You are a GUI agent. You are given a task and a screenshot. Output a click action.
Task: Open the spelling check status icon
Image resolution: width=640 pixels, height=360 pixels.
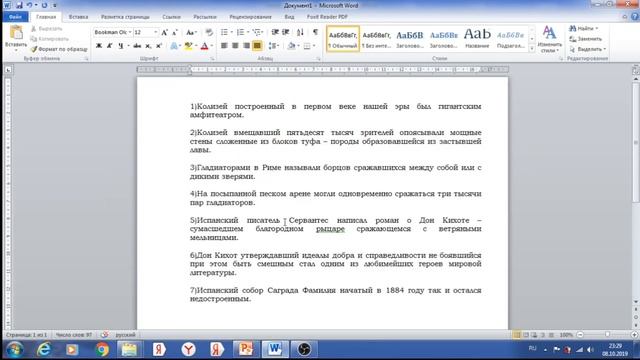104,335
